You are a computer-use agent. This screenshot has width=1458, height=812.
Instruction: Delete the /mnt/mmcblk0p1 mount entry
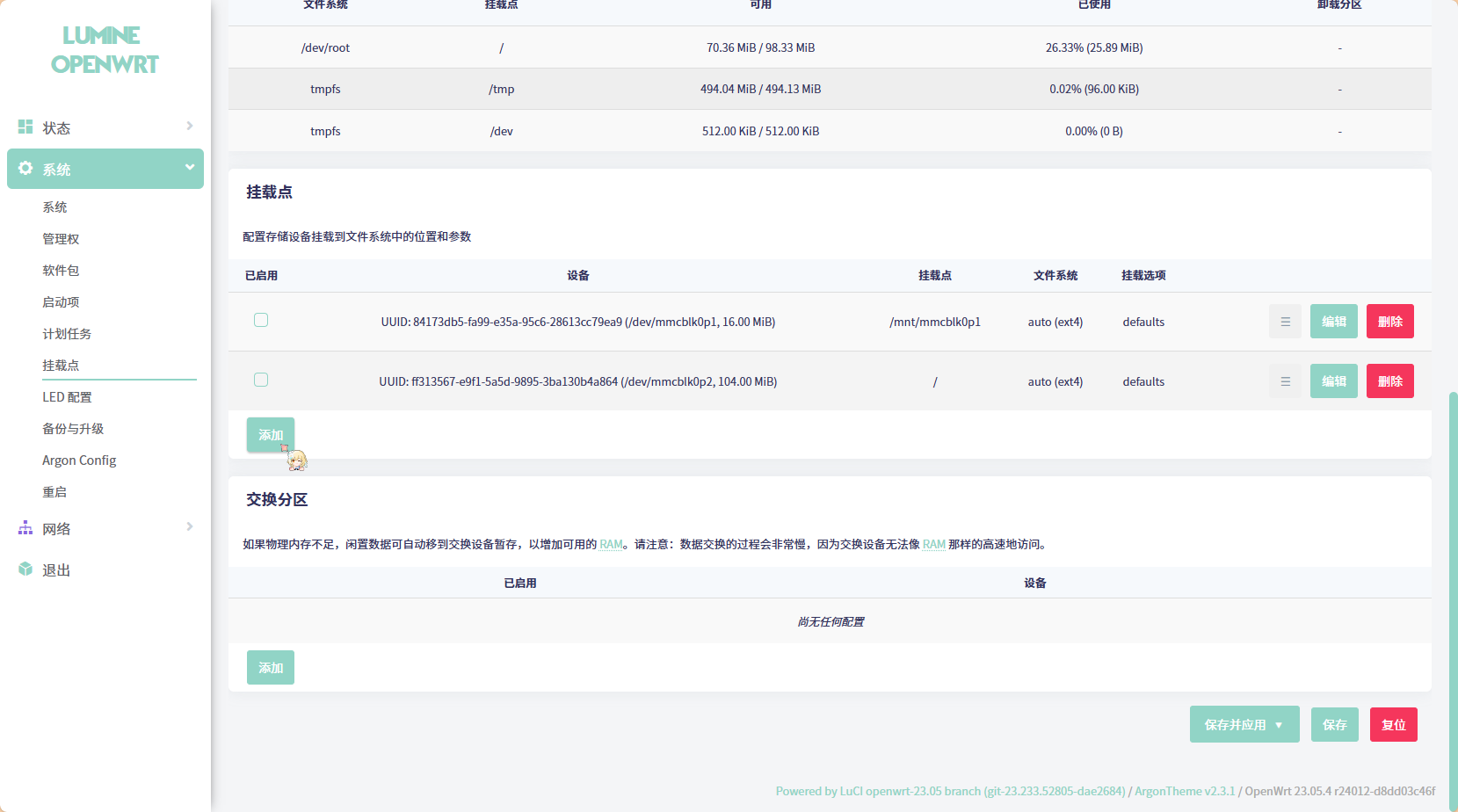coord(1389,322)
